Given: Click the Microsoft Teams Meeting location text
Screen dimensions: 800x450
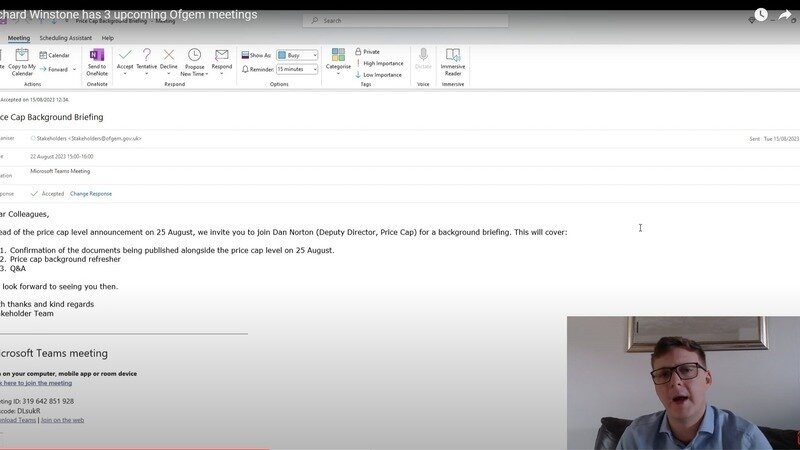Looking at the screenshot, I should click(60, 171).
